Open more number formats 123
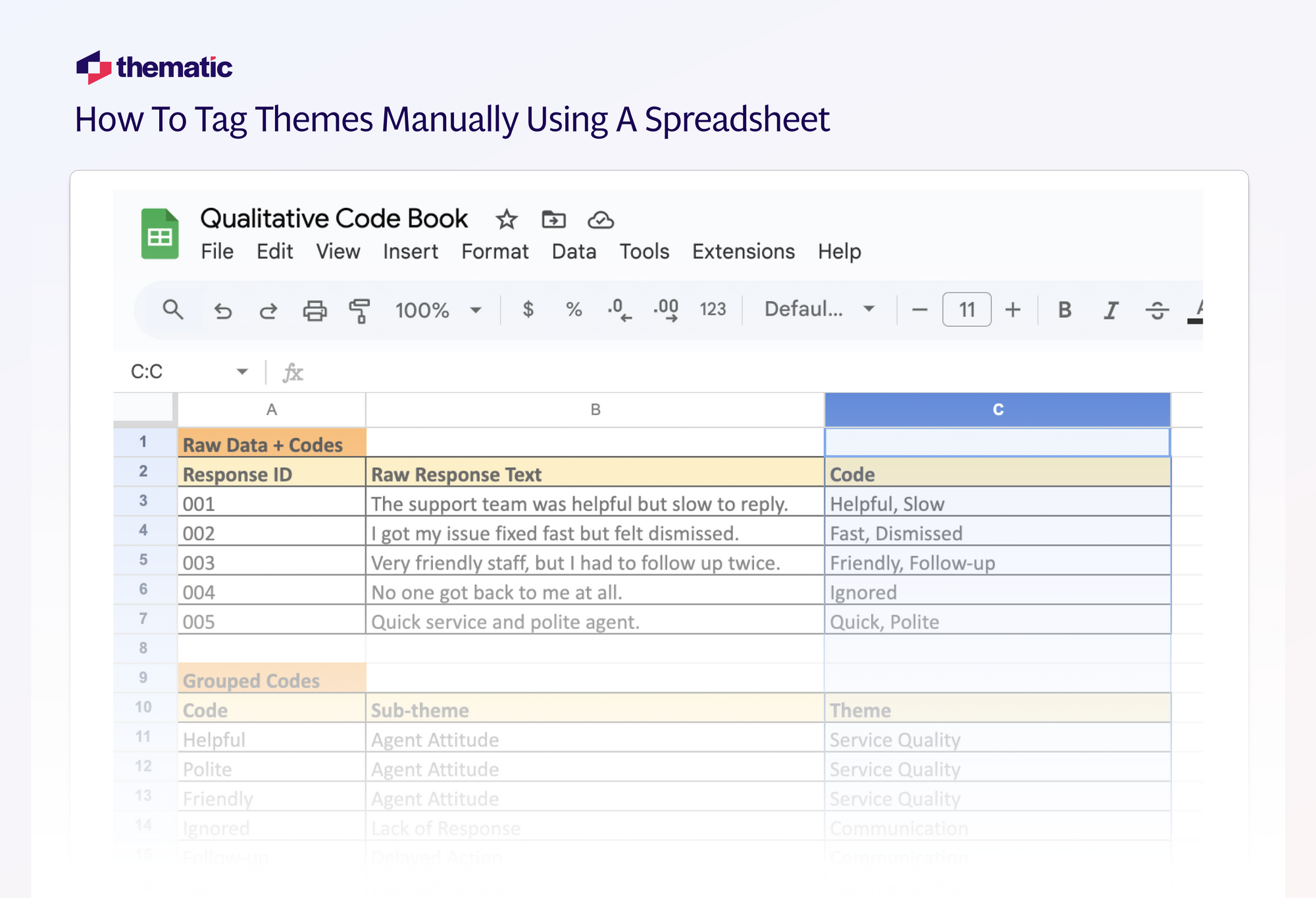 pos(713,309)
